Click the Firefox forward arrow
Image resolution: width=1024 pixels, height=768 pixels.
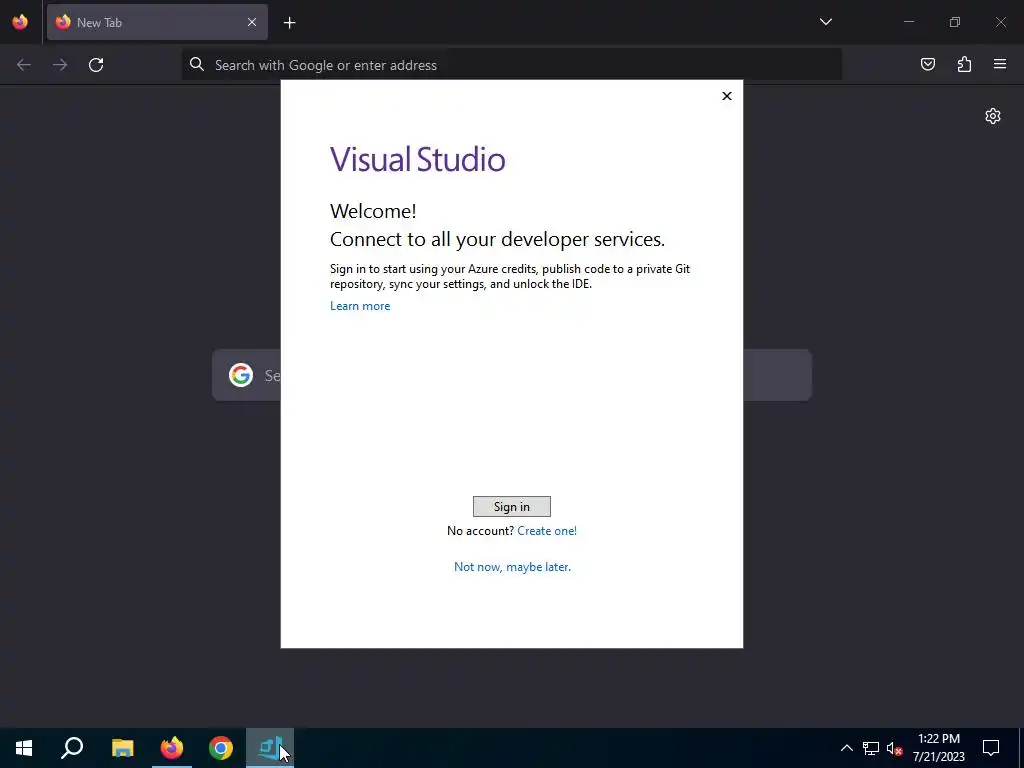[x=60, y=65]
